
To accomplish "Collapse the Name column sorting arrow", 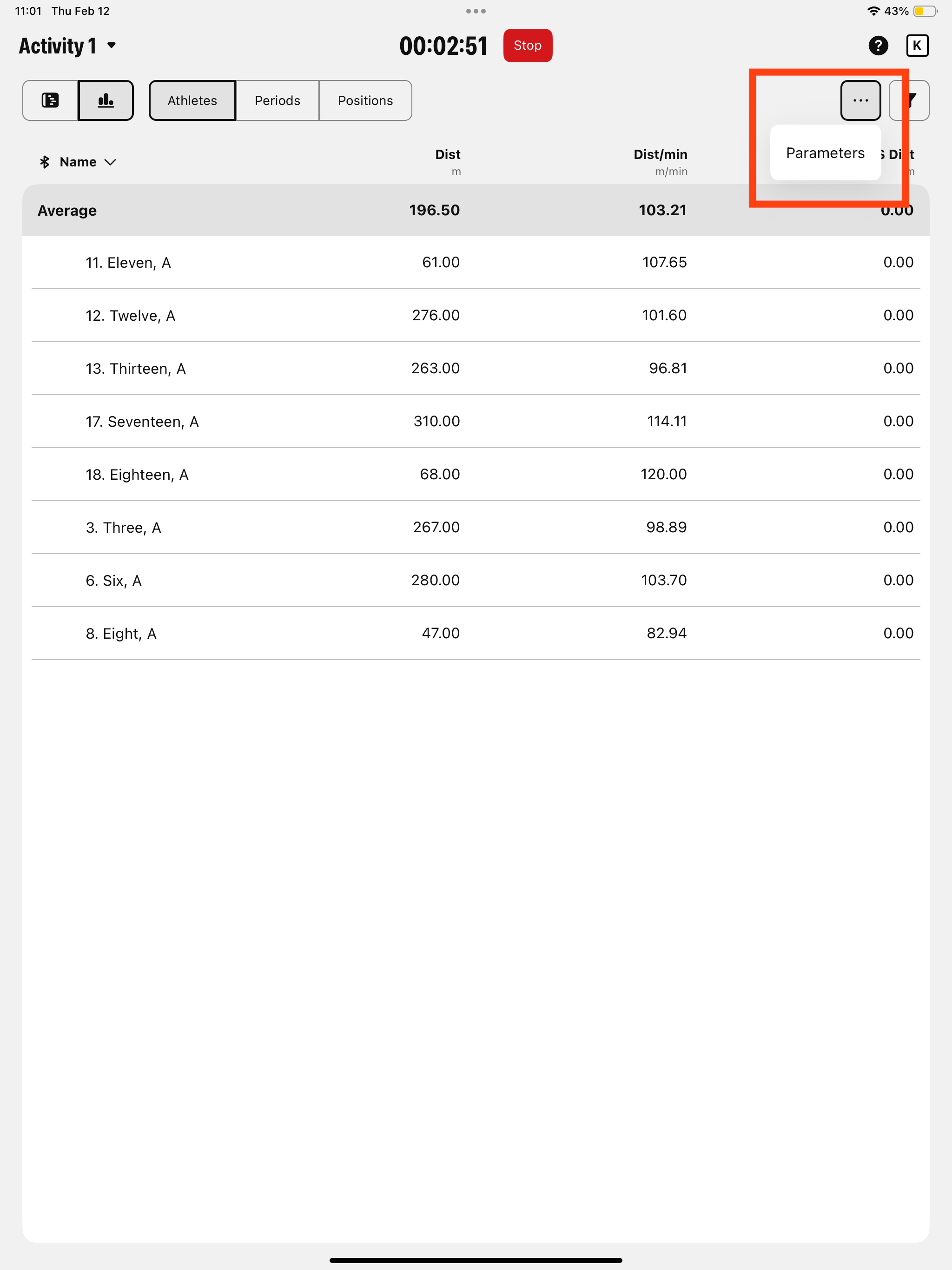I will tap(111, 163).
